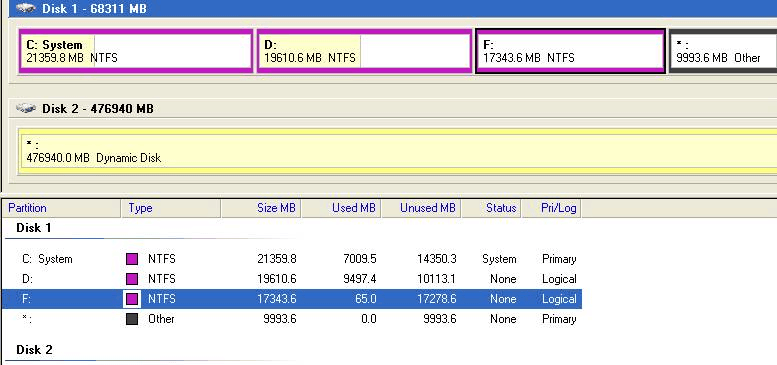The width and height of the screenshot is (777, 365).
Task: Select the D: row in partition list
Action: [x=292, y=279]
